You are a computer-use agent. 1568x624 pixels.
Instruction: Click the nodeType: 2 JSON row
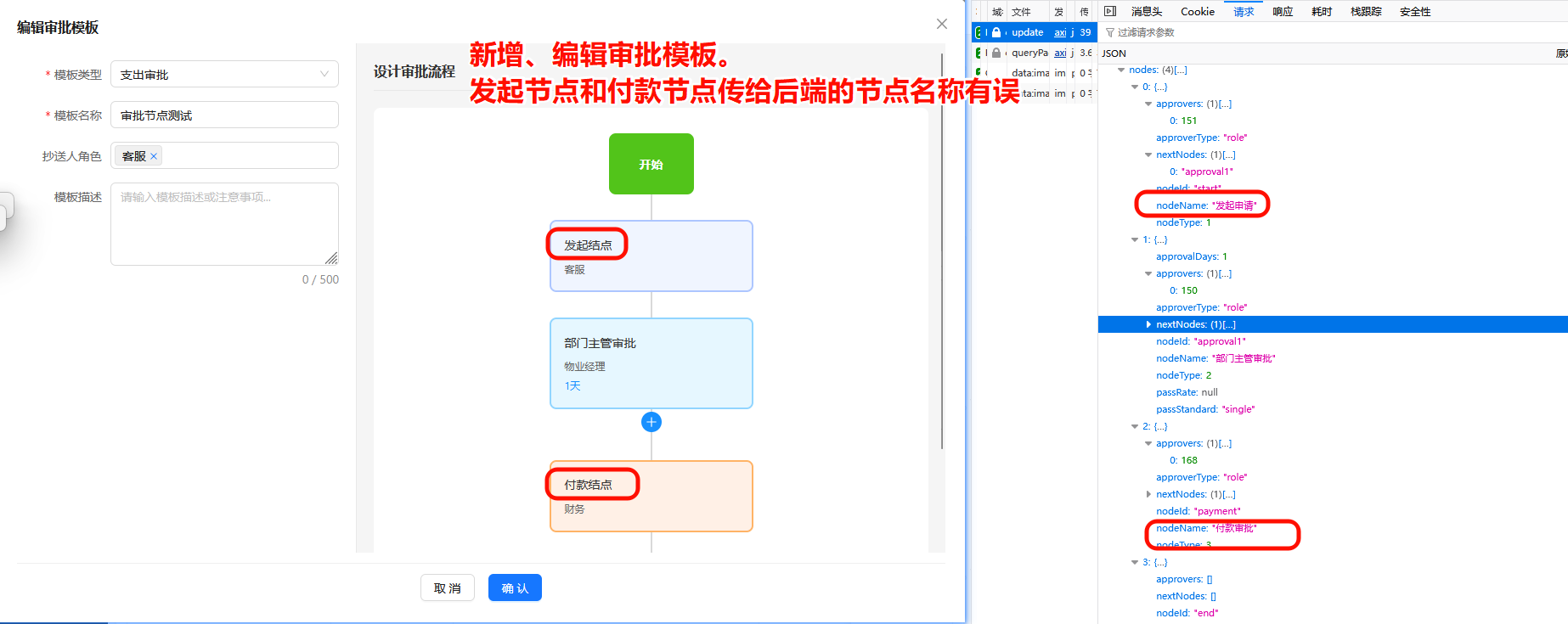point(1184,375)
